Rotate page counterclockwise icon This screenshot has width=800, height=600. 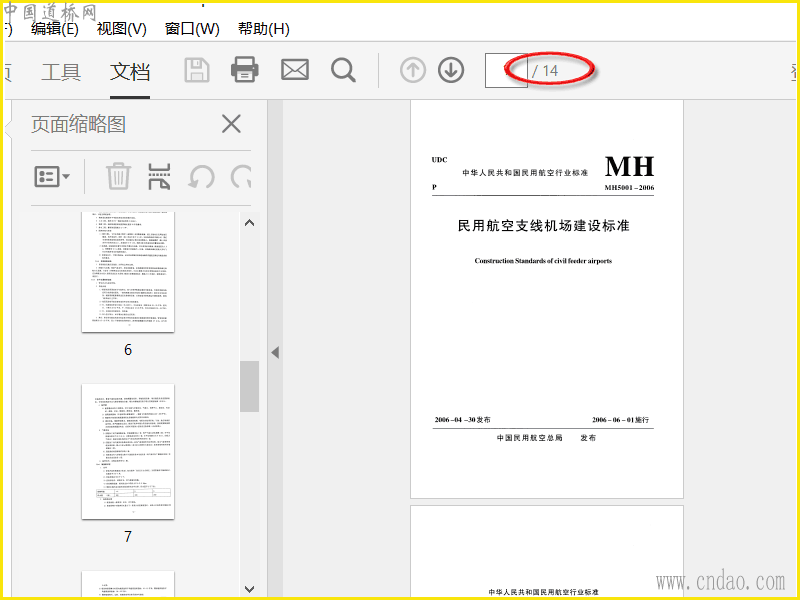(x=202, y=177)
